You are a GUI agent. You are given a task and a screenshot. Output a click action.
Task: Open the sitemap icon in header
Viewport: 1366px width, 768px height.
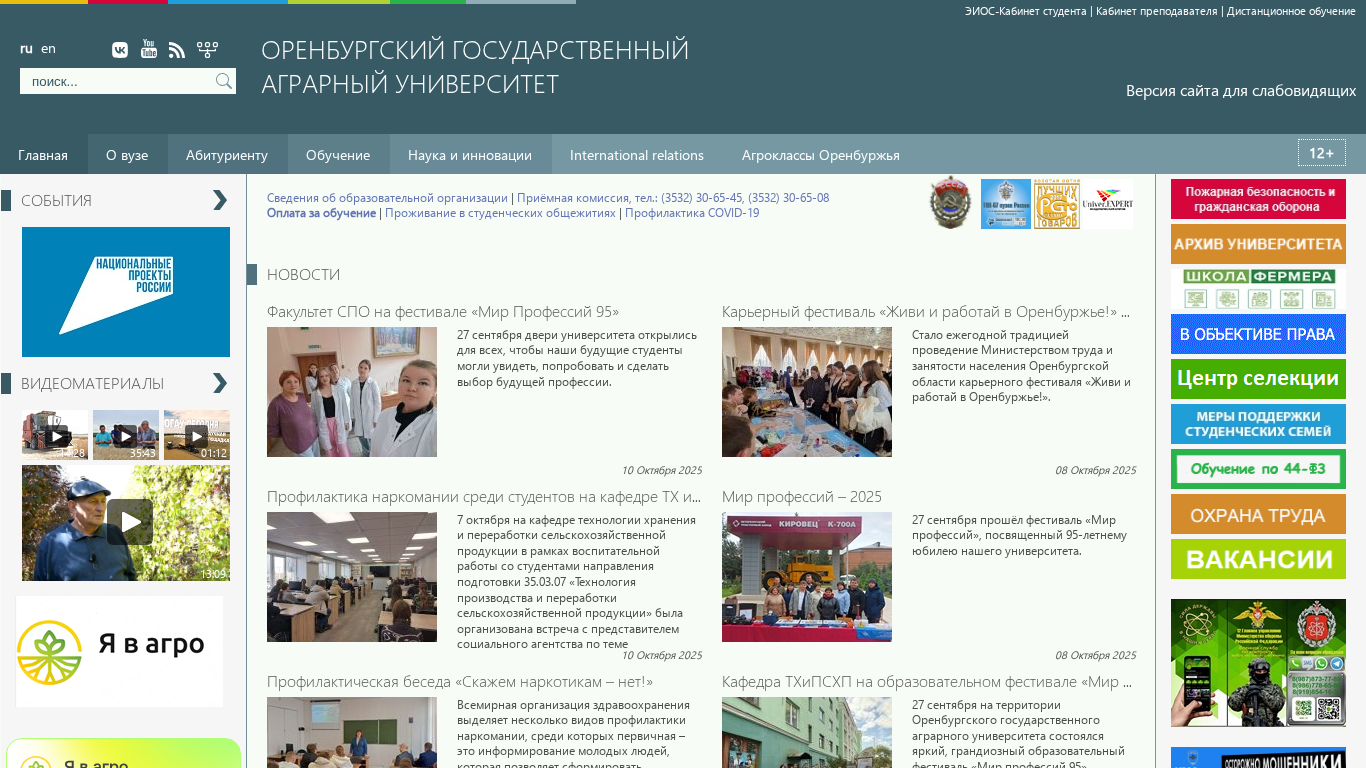(207, 49)
